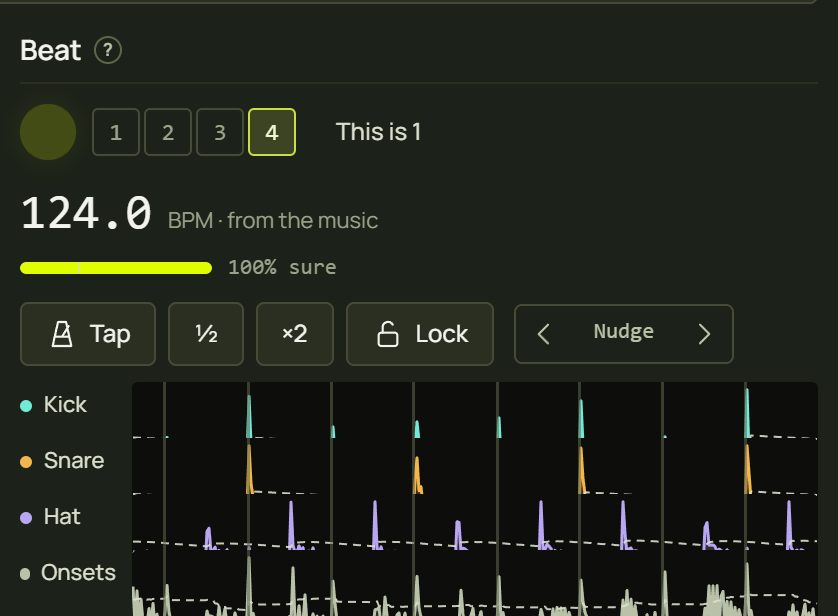Viewport: 838px width, 616px height.
Task: Click the '100% sure' text
Action: pos(282,267)
